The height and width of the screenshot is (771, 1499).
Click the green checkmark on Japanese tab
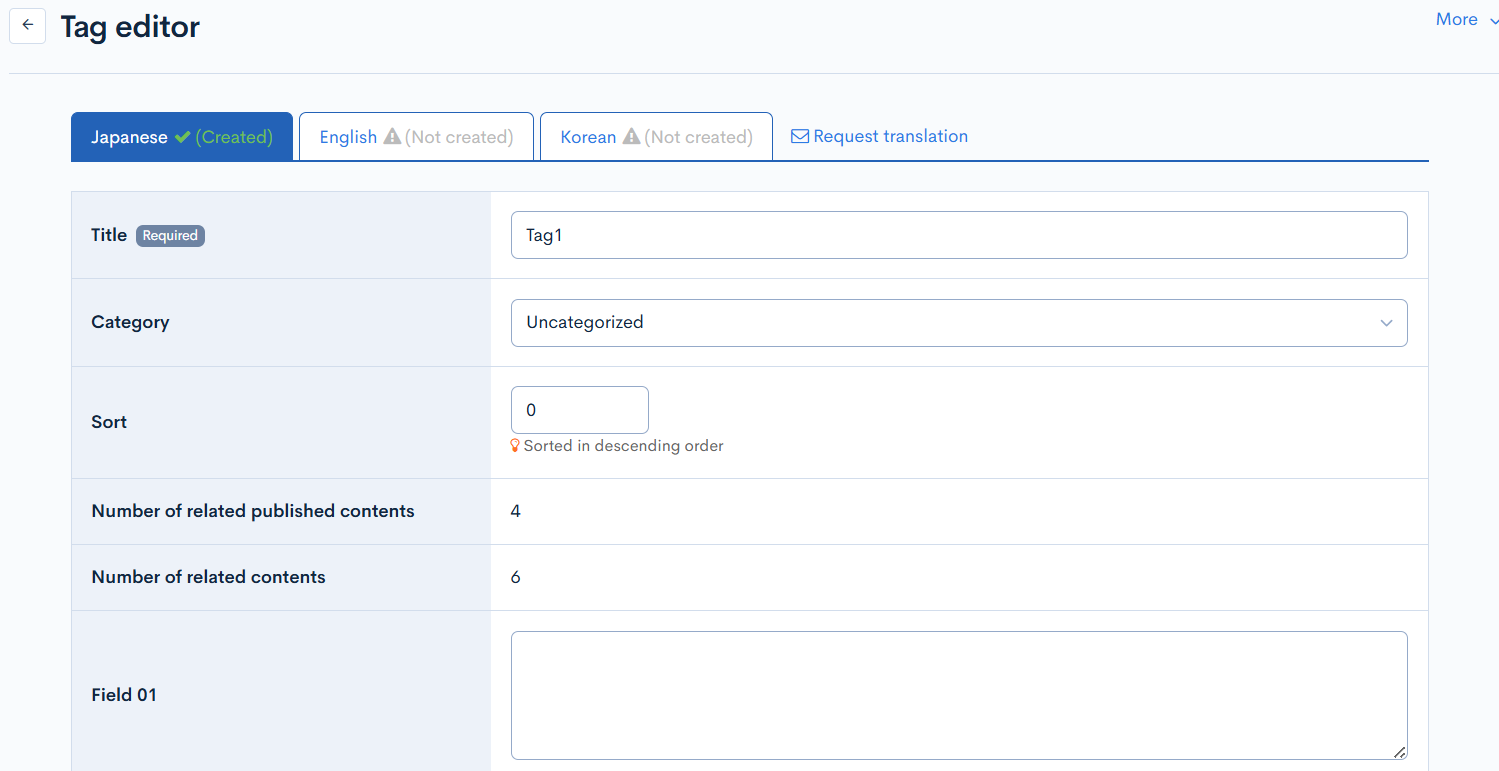click(x=182, y=137)
